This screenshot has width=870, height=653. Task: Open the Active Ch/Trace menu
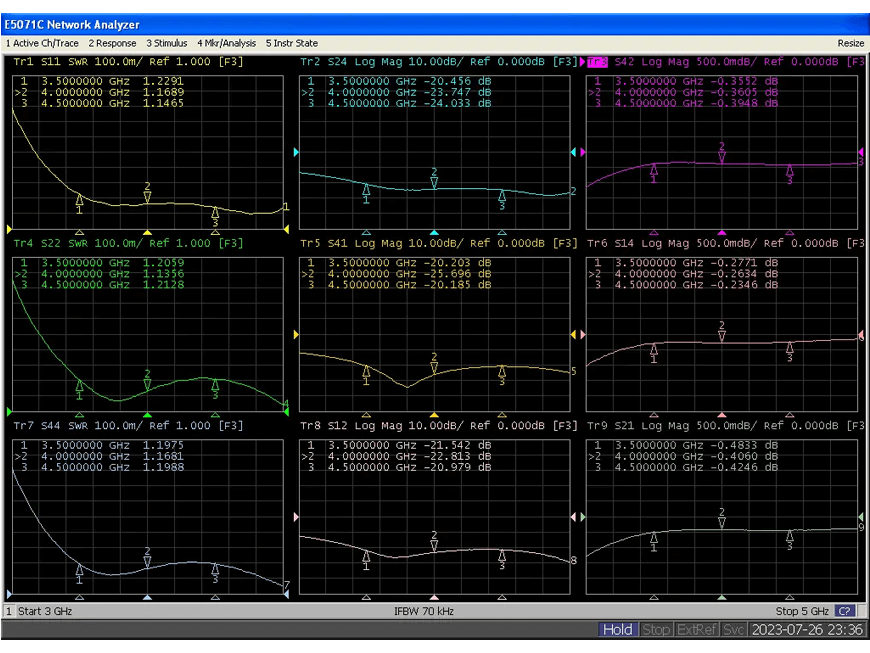click(42, 43)
